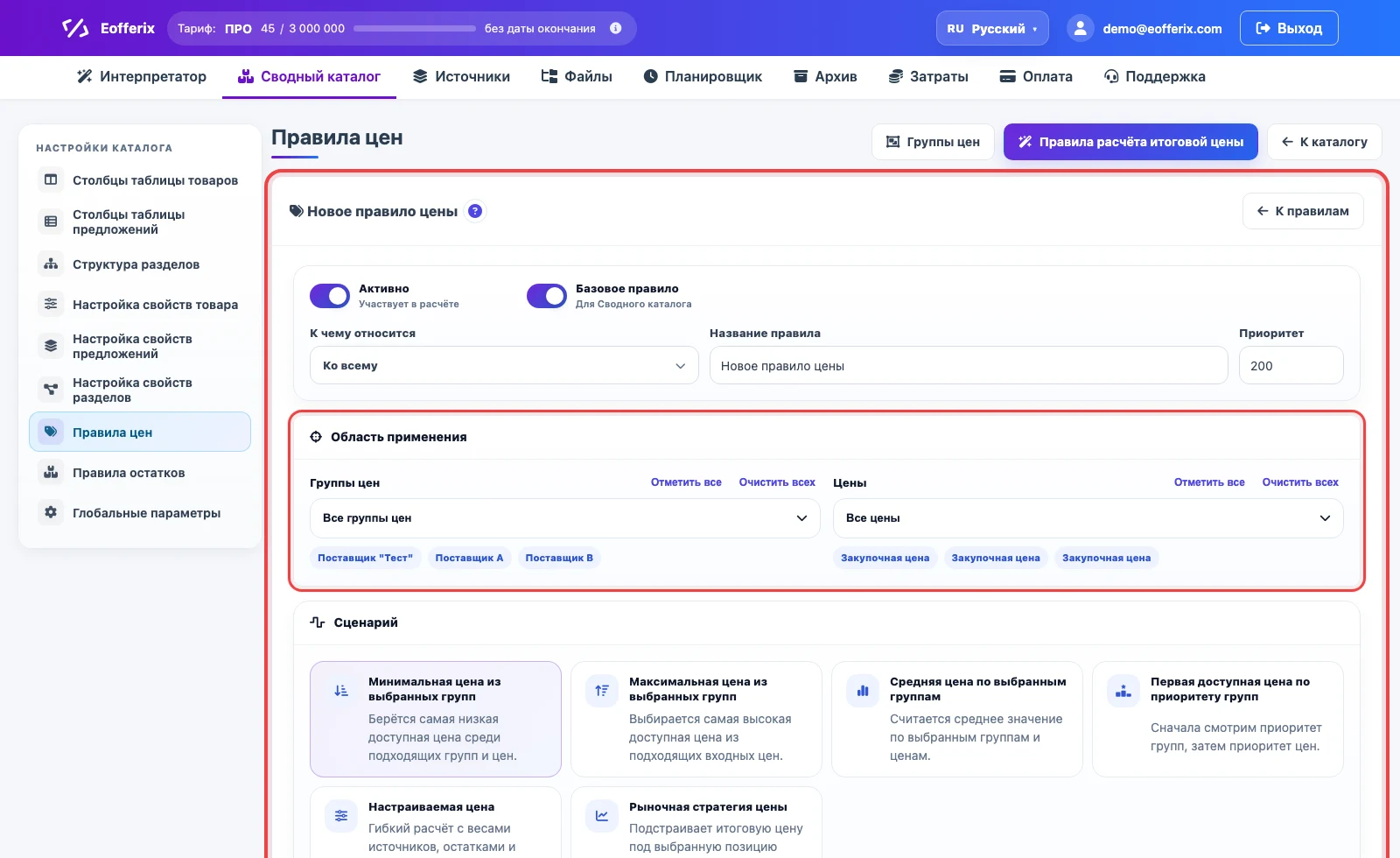This screenshot has height=858, width=1400.
Task: Click Правила расчёта итоговой цены button
Action: pos(1130,142)
